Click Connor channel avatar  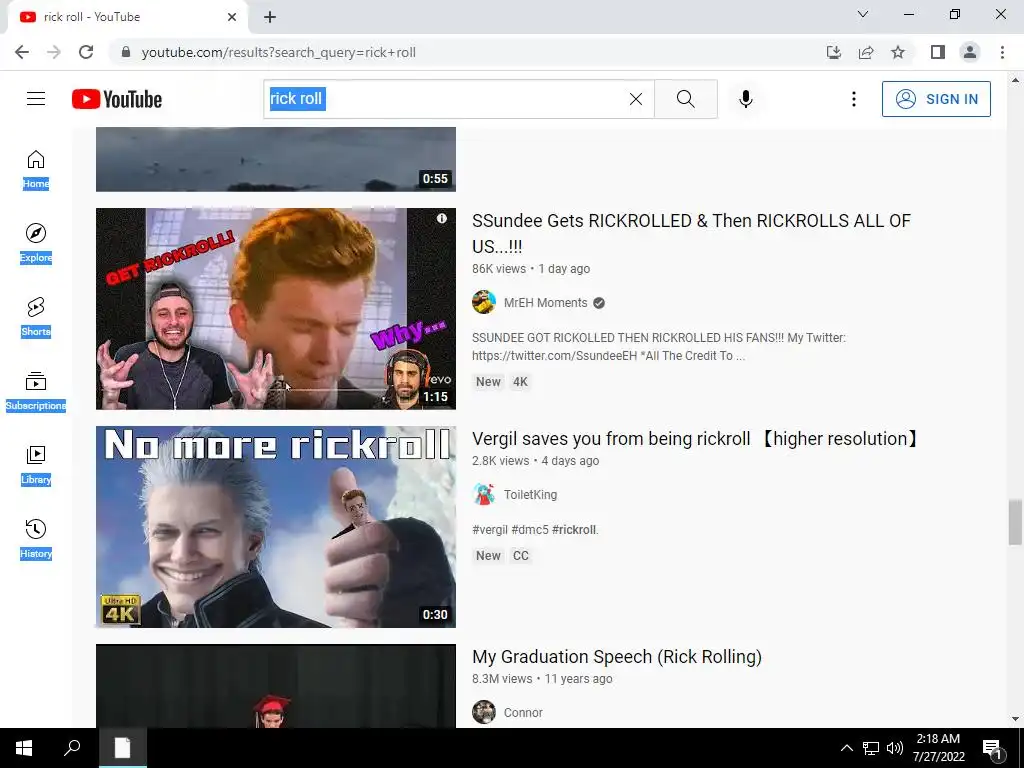point(484,712)
